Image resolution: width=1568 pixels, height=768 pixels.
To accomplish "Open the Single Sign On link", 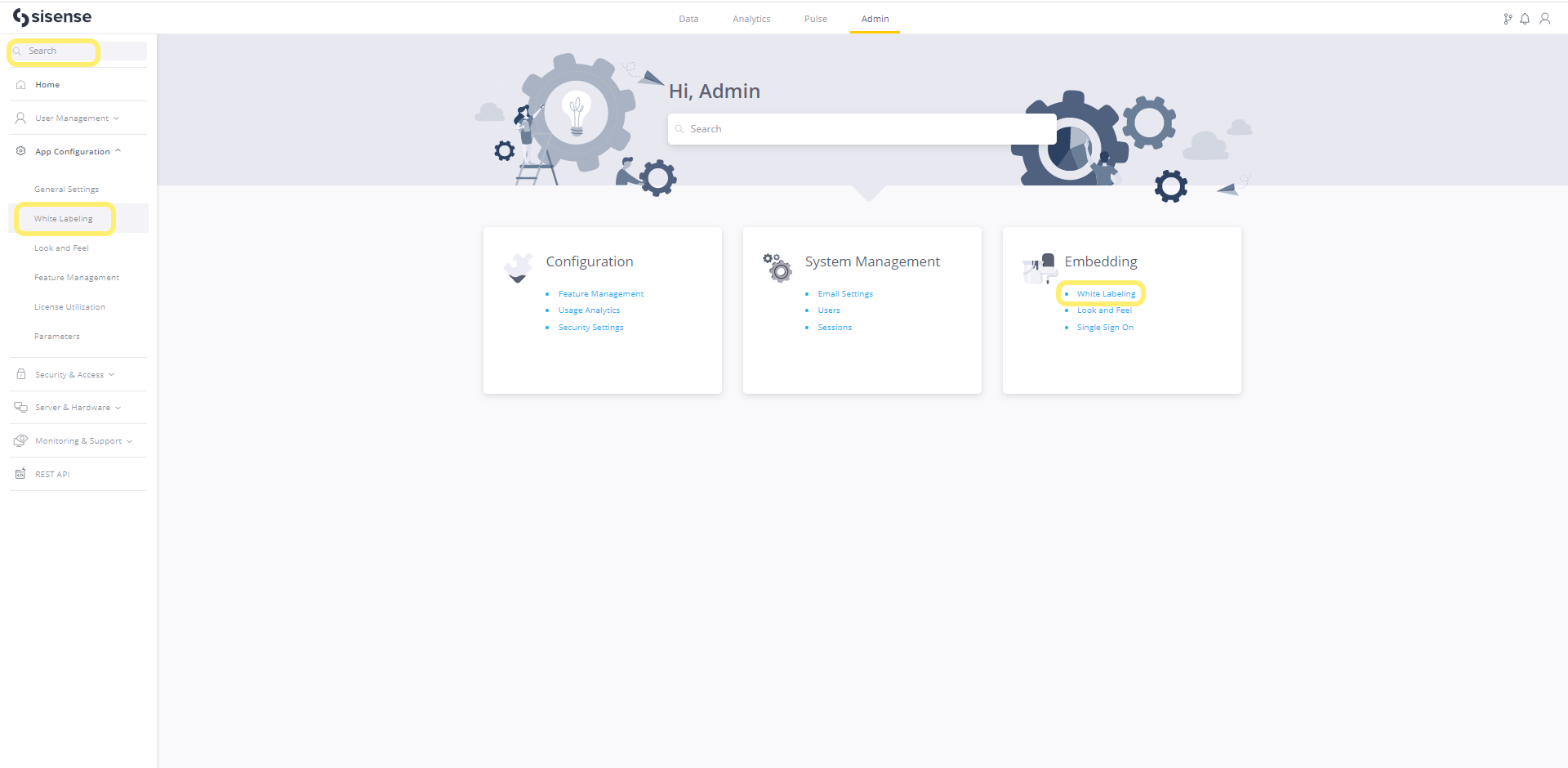I will coord(1105,328).
